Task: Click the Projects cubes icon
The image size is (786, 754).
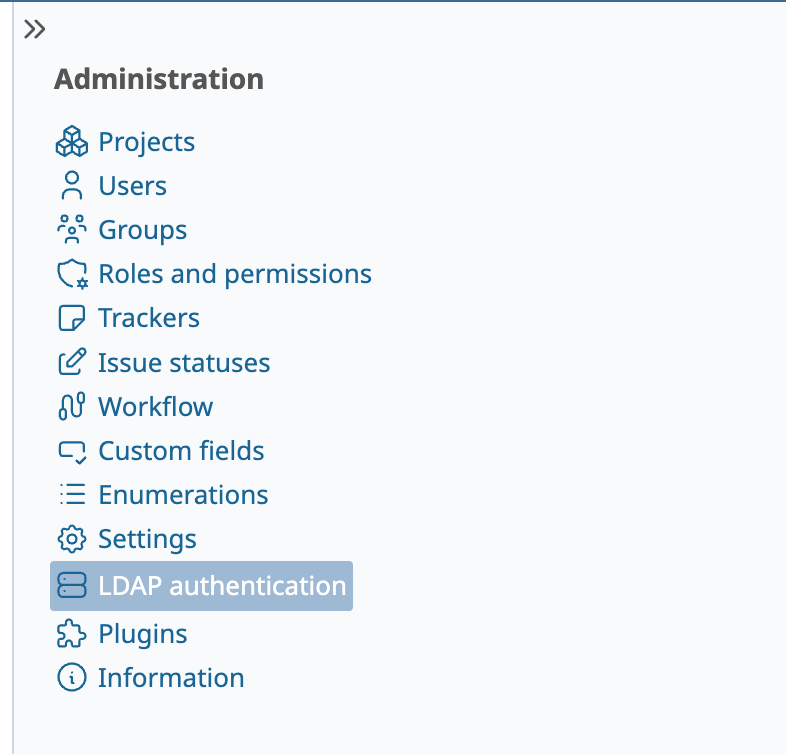Action: click(x=72, y=142)
